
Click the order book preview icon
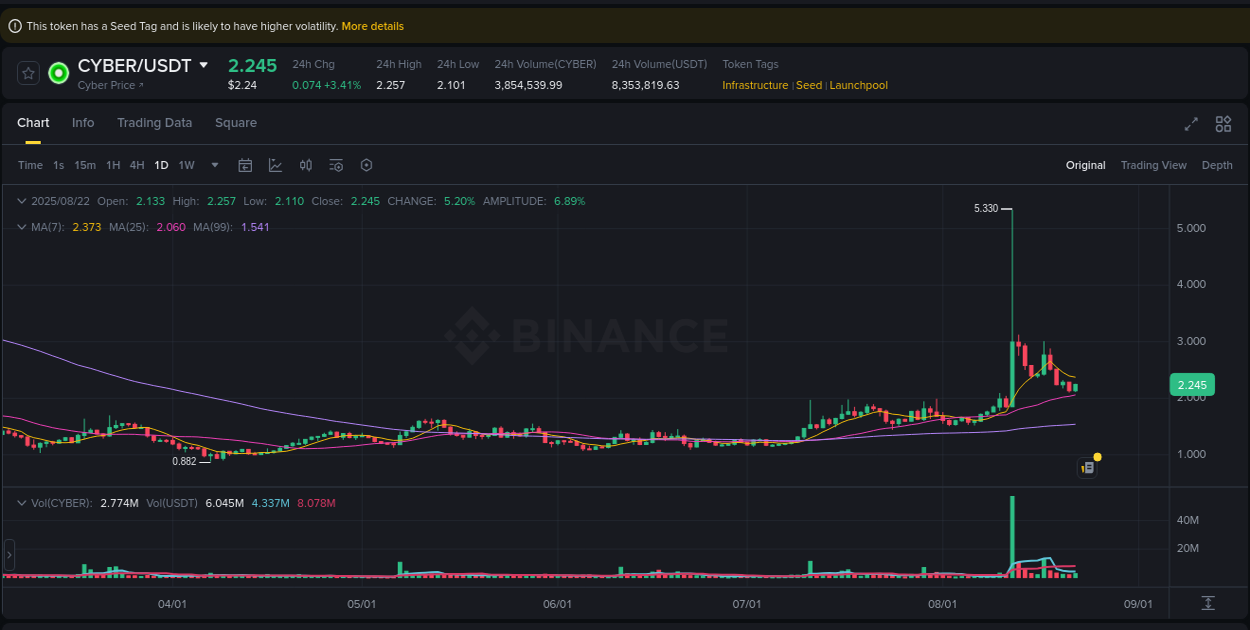pos(1087,467)
